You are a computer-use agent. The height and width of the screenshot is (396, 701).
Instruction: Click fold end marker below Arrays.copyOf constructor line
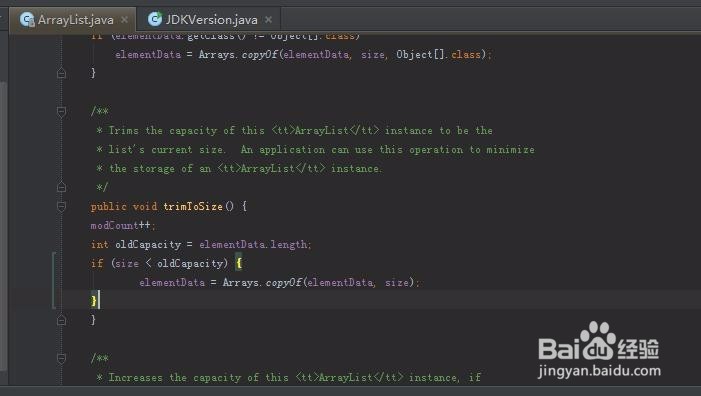(x=62, y=73)
